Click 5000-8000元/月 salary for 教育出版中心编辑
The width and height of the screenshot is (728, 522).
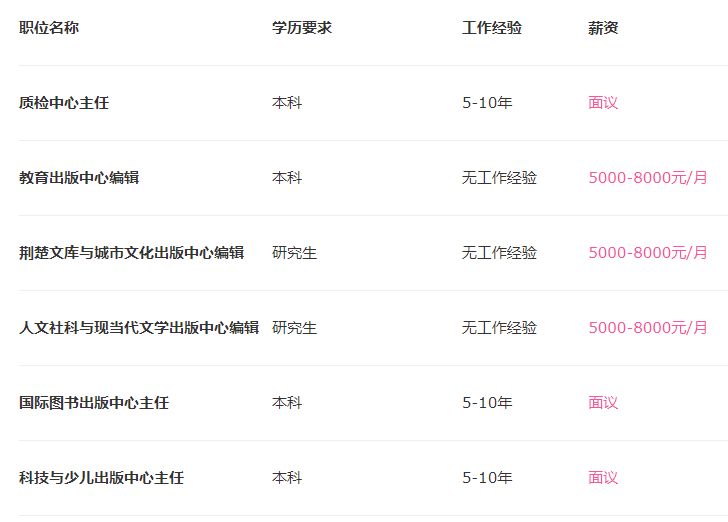point(648,177)
